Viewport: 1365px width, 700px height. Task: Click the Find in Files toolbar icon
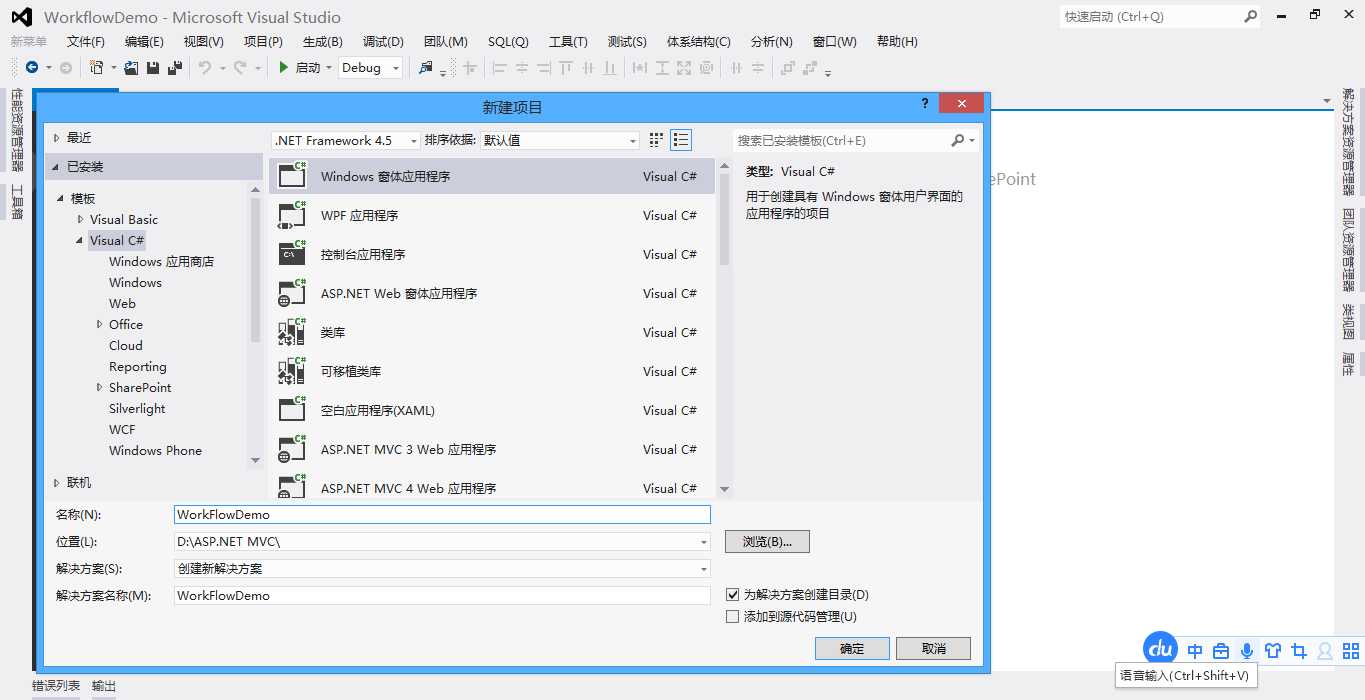[x=426, y=67]
